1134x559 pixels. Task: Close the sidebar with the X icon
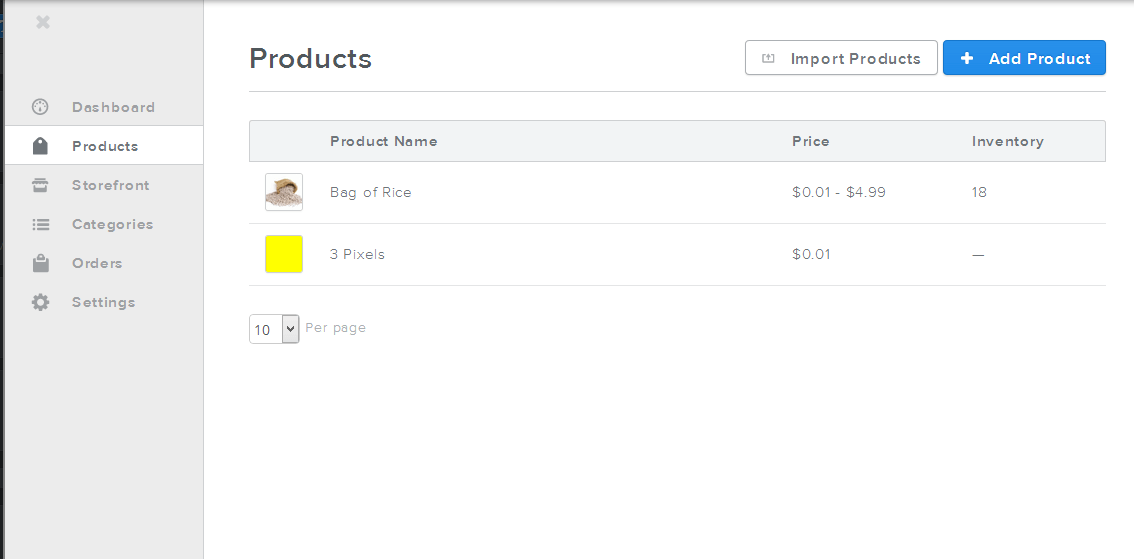(43, 22)
